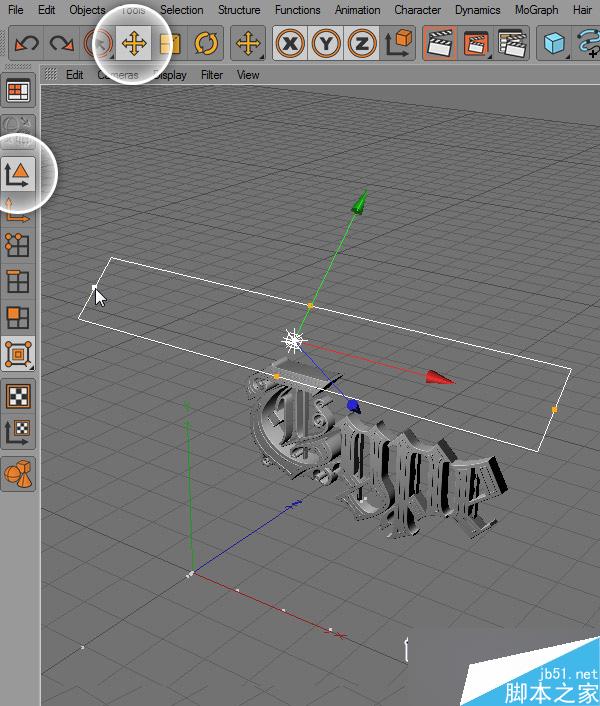This screenshot has width=600, height=706.
Task: Click the blue Z-axis gizmo handle
Action: 353,406
